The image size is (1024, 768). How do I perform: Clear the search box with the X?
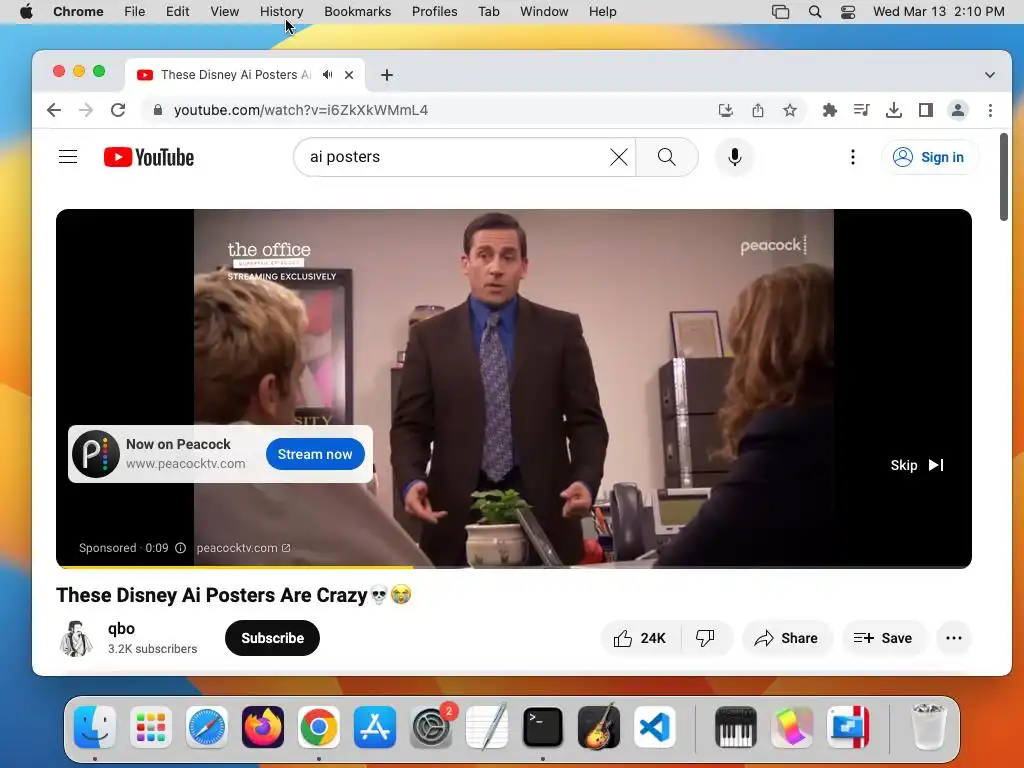pos(618,157)
